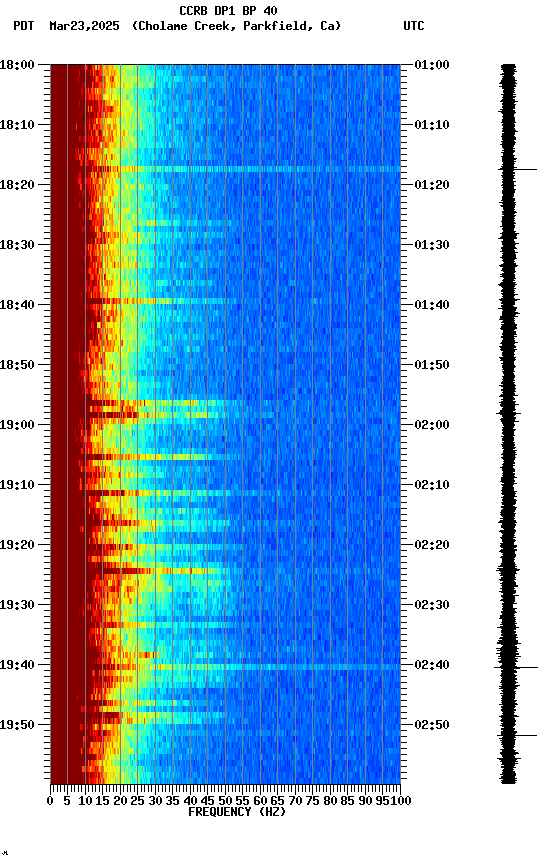
Task: Click the seismogram event marker near 01:17 UTC
Action: tap(518, 170)
